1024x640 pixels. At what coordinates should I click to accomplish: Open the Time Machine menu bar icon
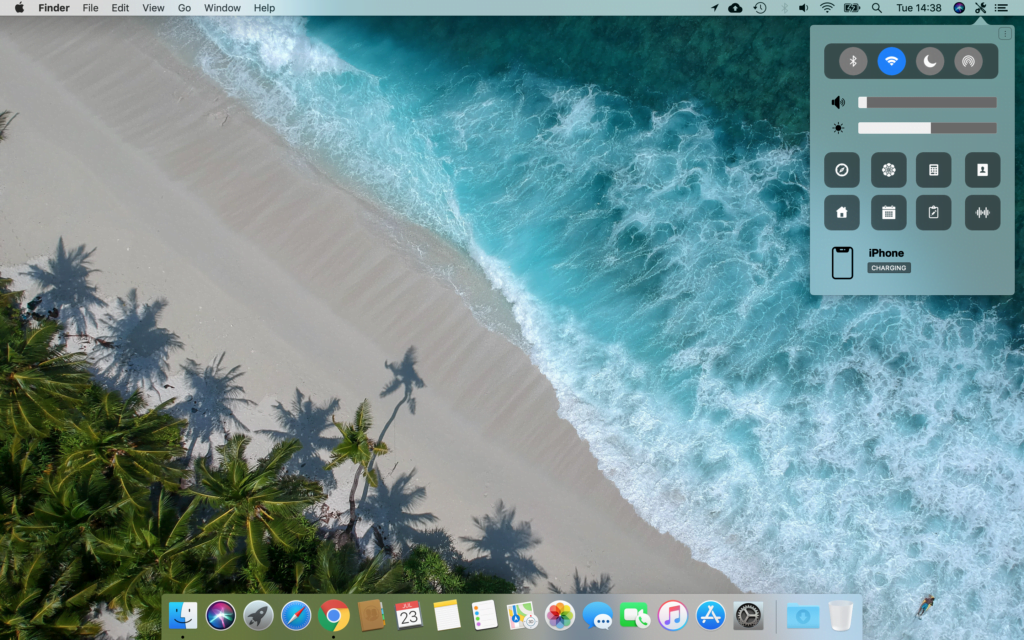click(x=760, y=8)
